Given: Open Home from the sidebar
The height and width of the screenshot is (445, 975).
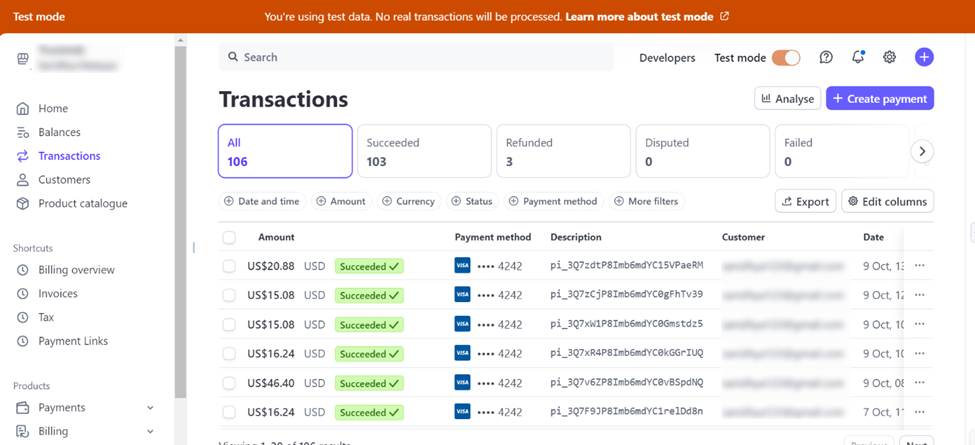Looking at the screenshot, I should (x=53, y=108).
